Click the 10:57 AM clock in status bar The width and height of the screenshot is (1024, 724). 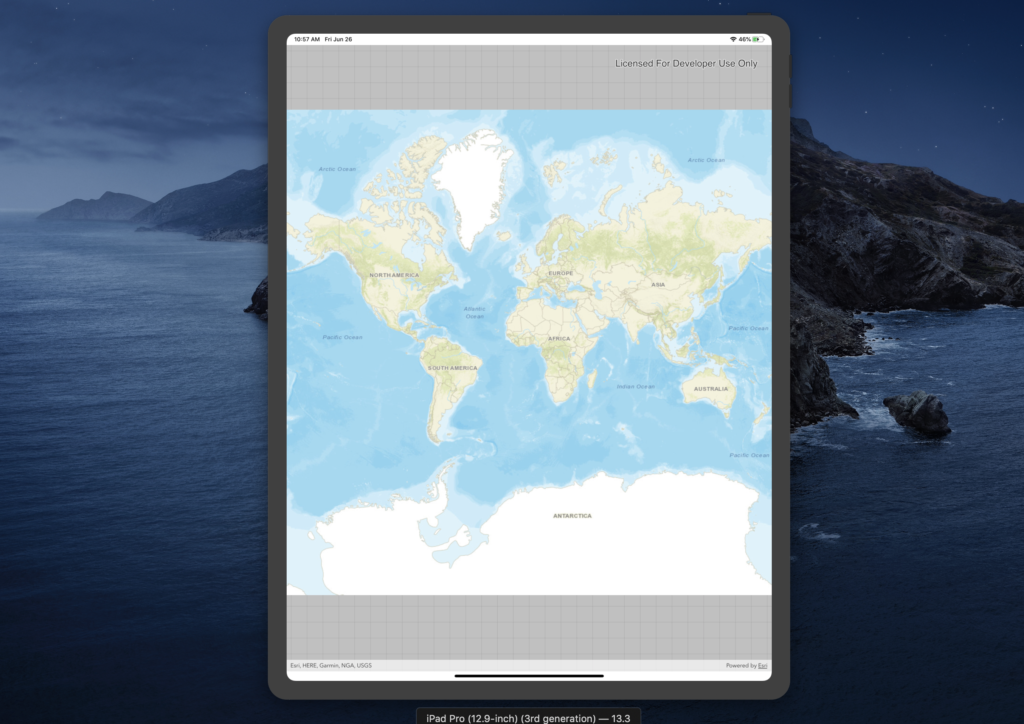click(307, 39)
